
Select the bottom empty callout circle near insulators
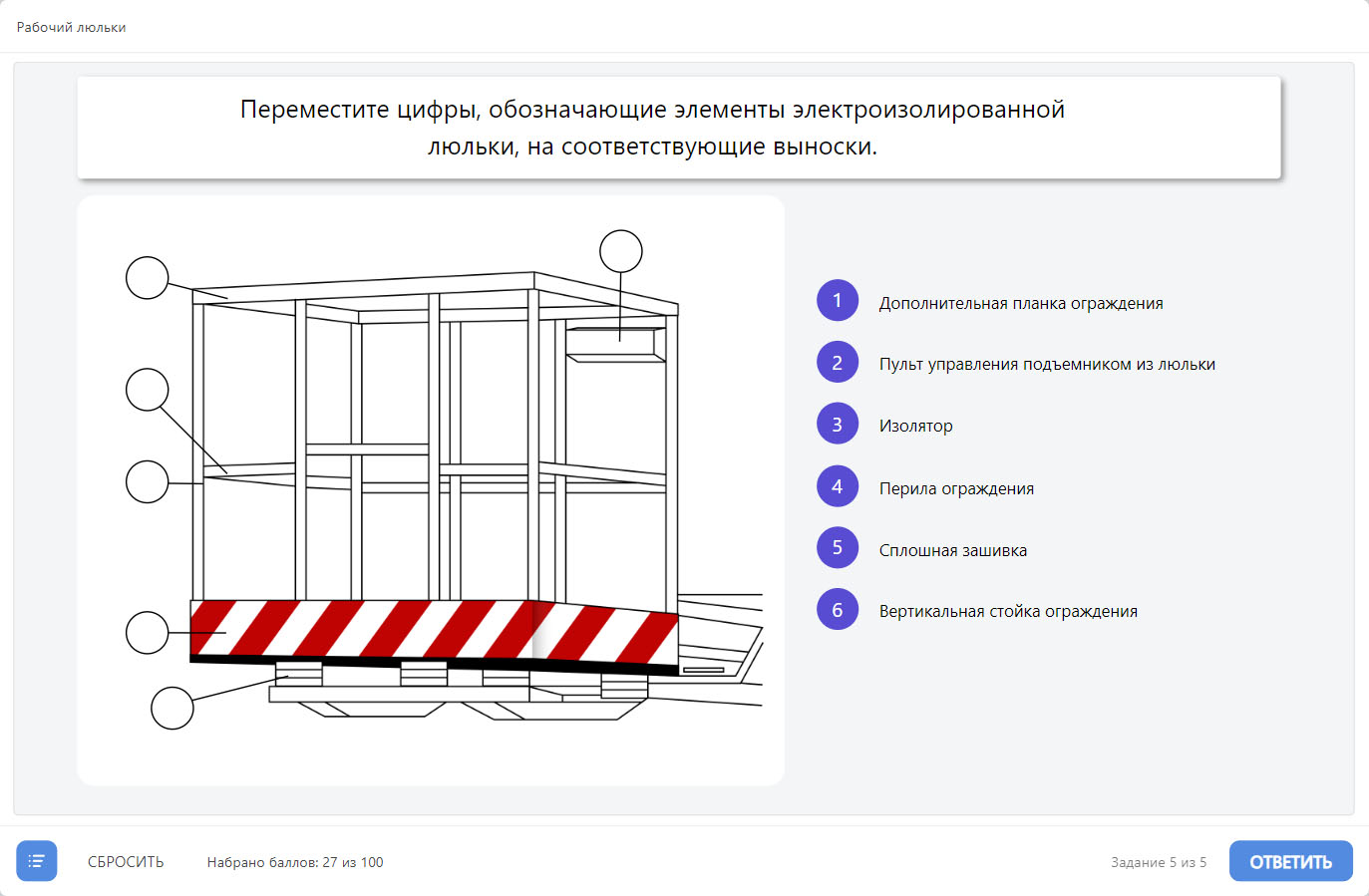pyautogui.click(x=172, y=708)
